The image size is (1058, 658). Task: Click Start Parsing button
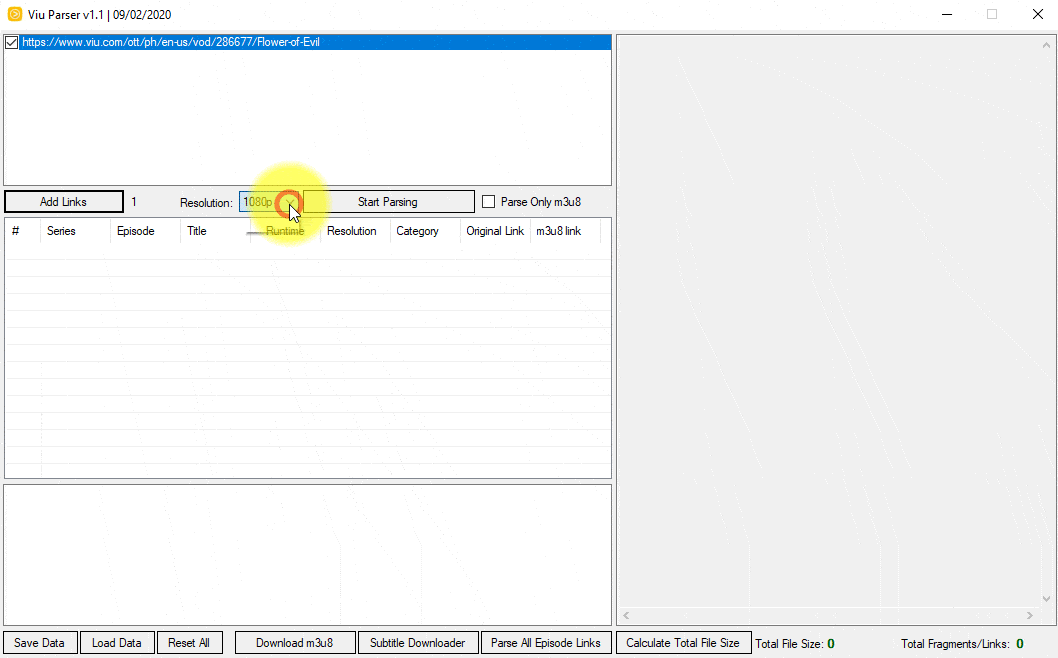point(389,202)
